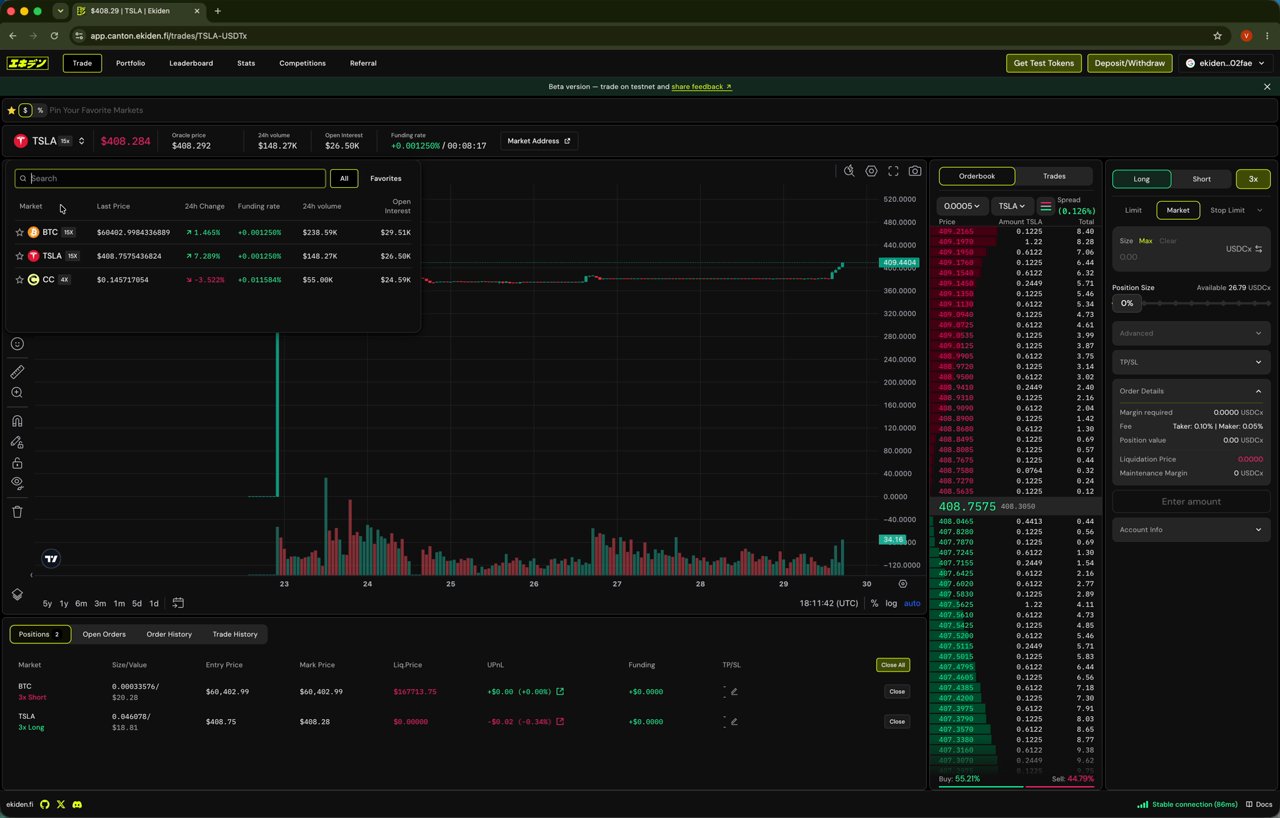This screenshot has width=1280, height=818.
Task: Click the Position Size slider track
Action: tap(1206, 303)
